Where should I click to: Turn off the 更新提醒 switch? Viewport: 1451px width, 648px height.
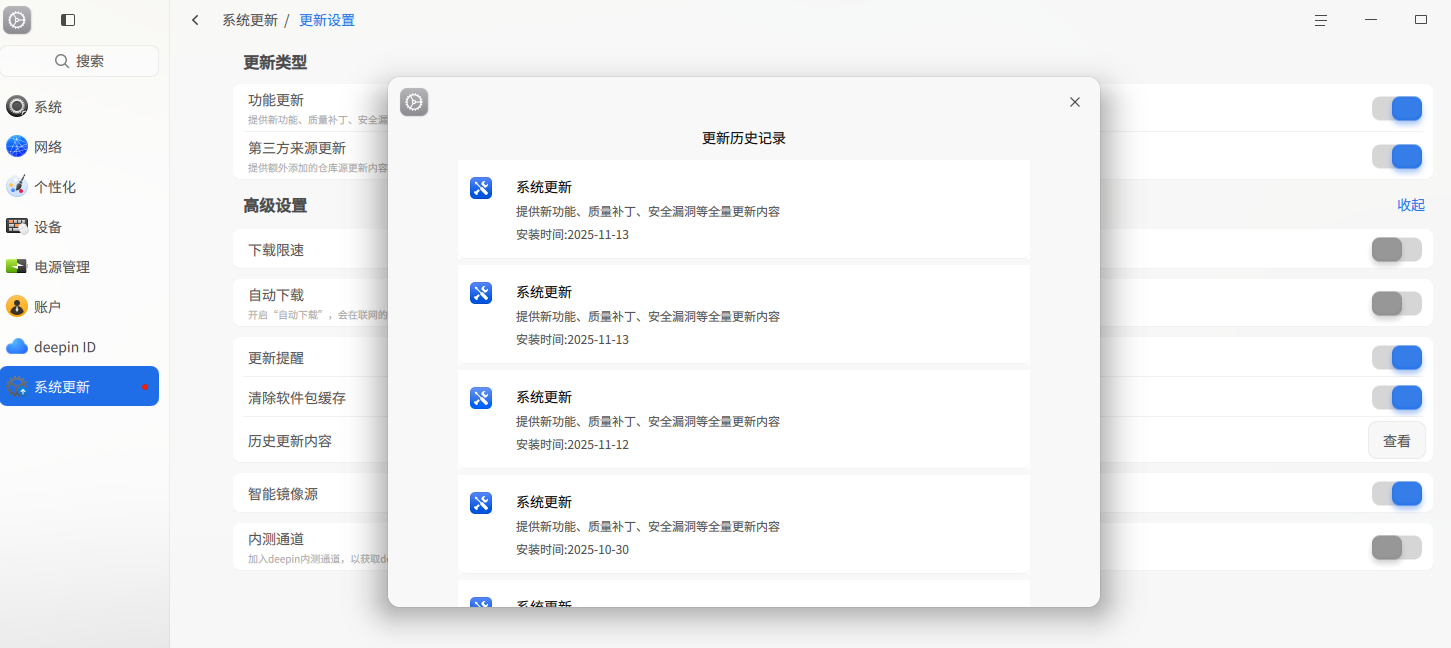[1397, 357]
